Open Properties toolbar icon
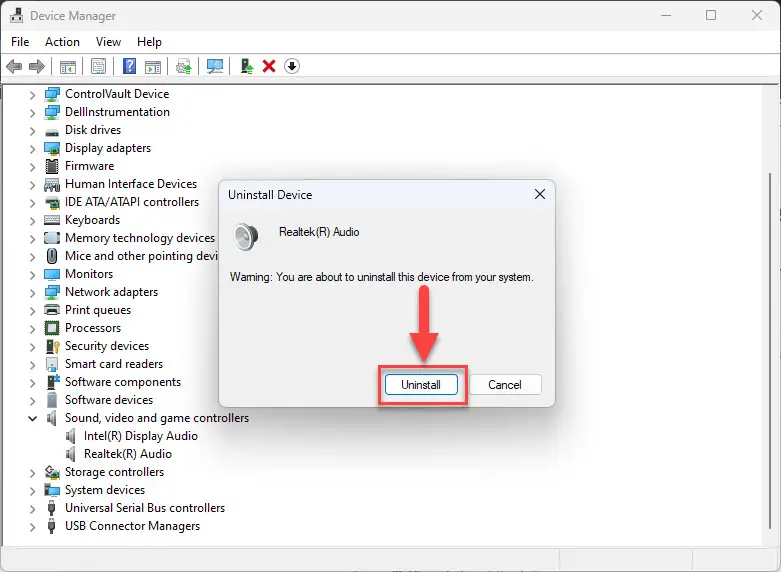The image size is (781, 572). (x=99, y=66)
